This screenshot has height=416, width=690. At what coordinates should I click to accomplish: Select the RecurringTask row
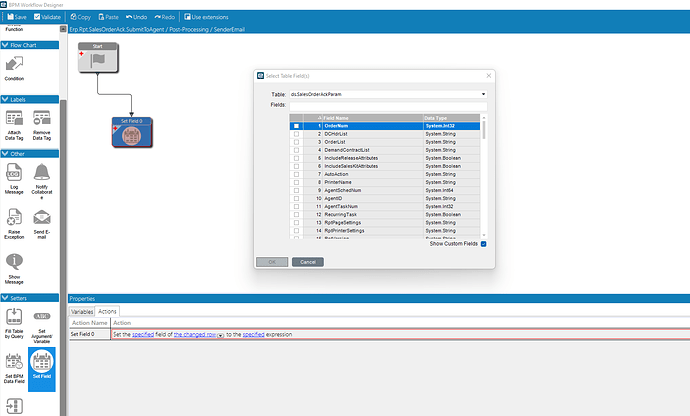pyautogui.click(x=385, y=215)
